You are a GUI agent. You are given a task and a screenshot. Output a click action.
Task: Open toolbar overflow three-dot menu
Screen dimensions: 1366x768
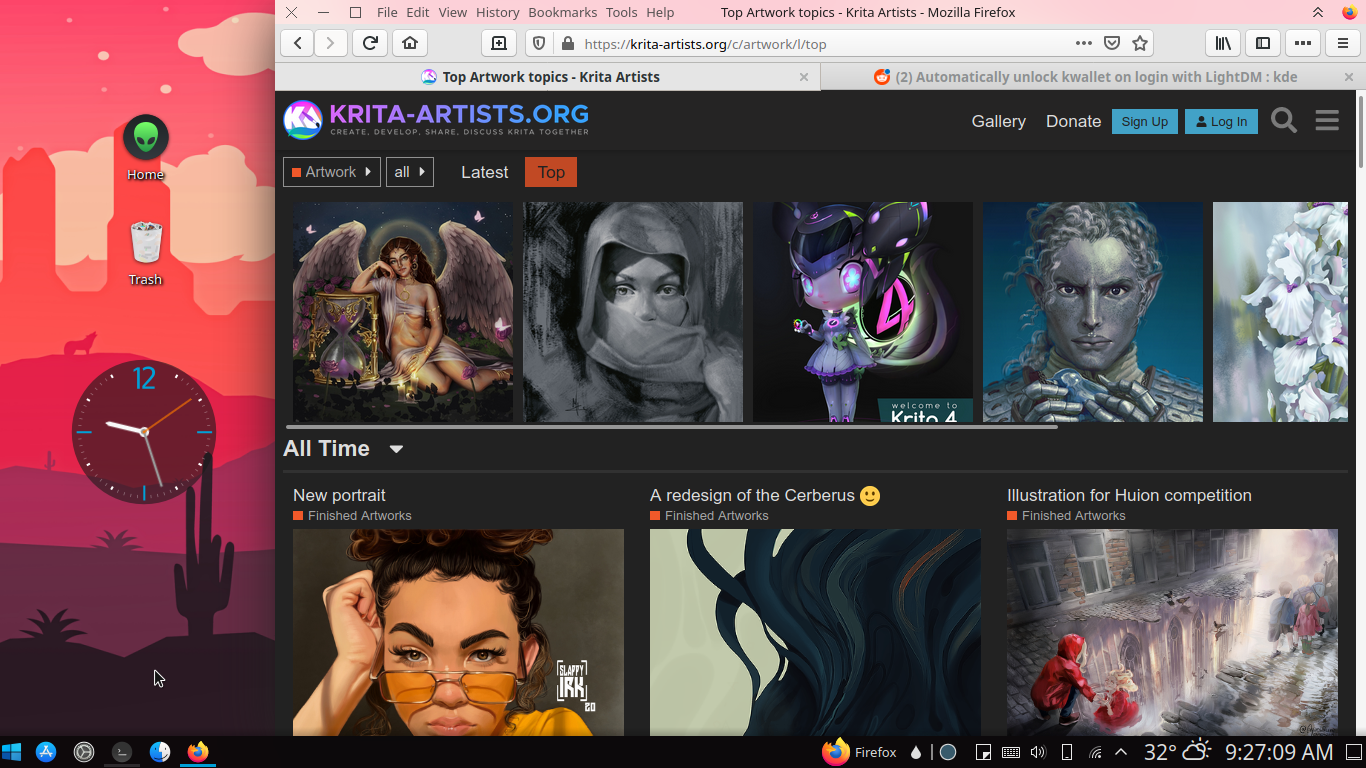click(1303, 43)
